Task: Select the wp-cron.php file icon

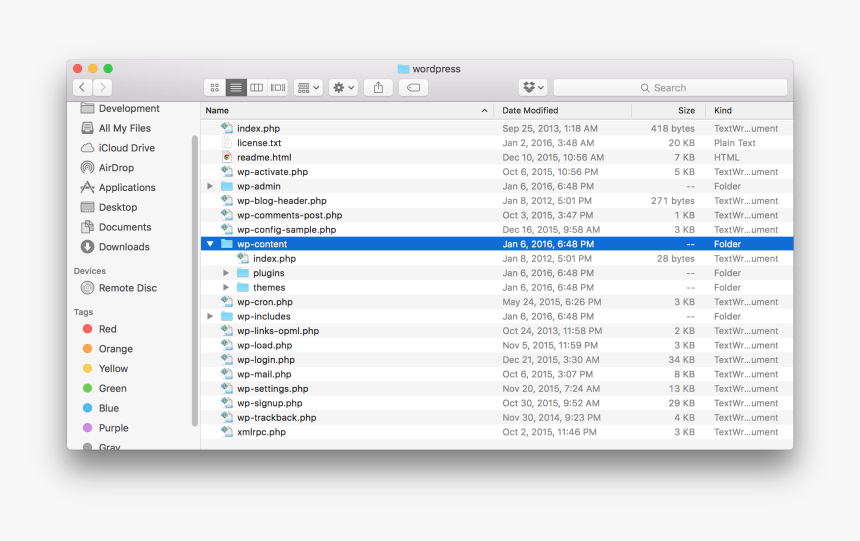Action: [x=227, y=301]
